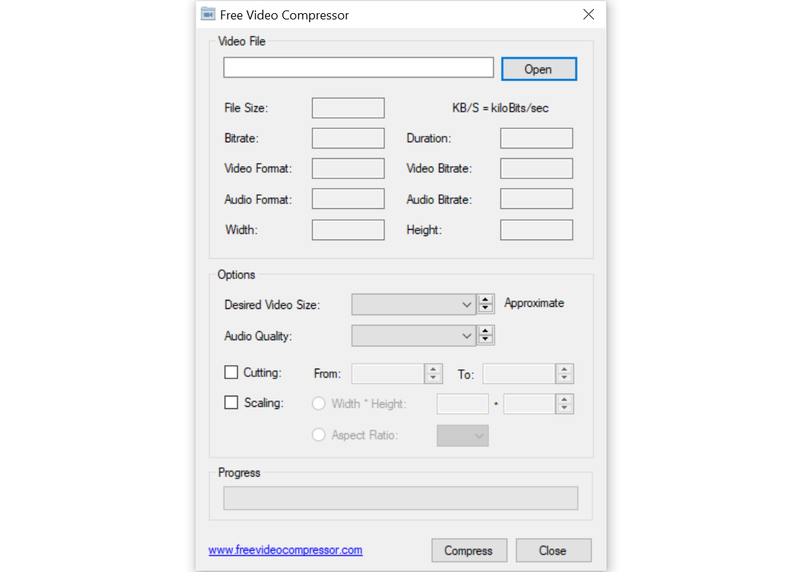The width and height of the screenshot is (800, 572).
Task: Click the 'Audio Quality:' label
Action: click(258, 336)
